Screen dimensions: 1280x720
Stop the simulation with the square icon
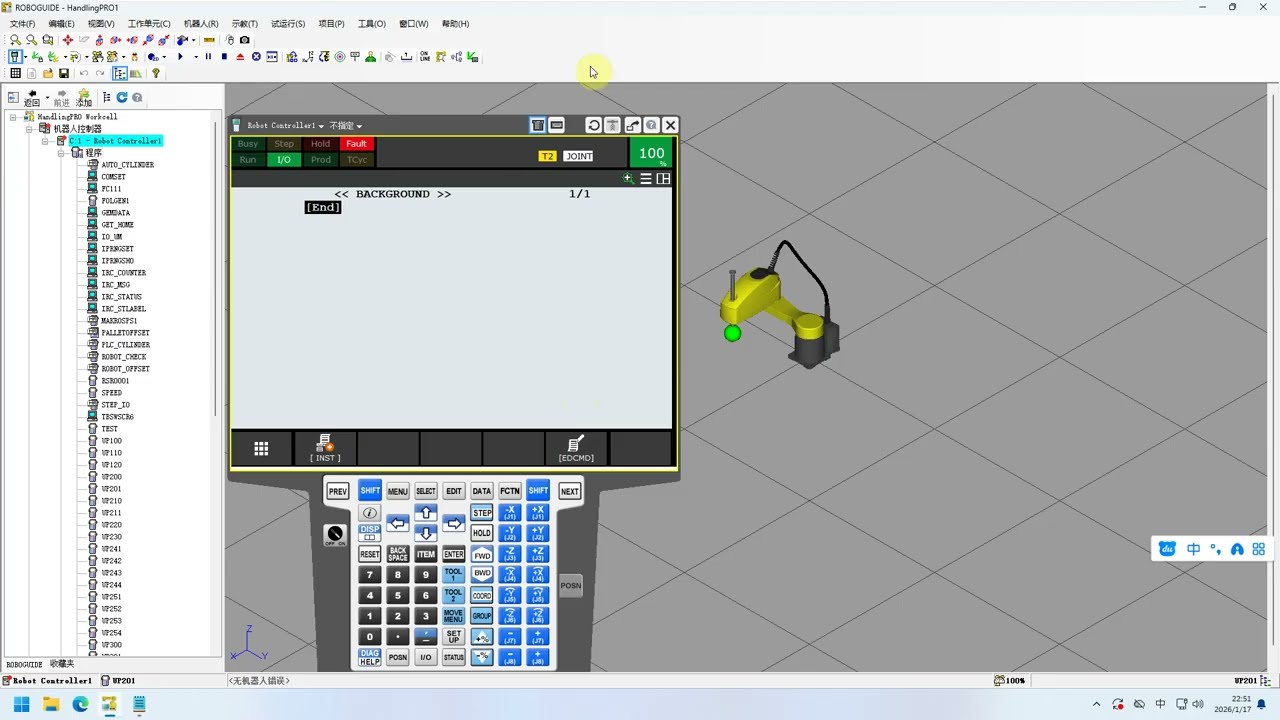click(x=224, y=57)
